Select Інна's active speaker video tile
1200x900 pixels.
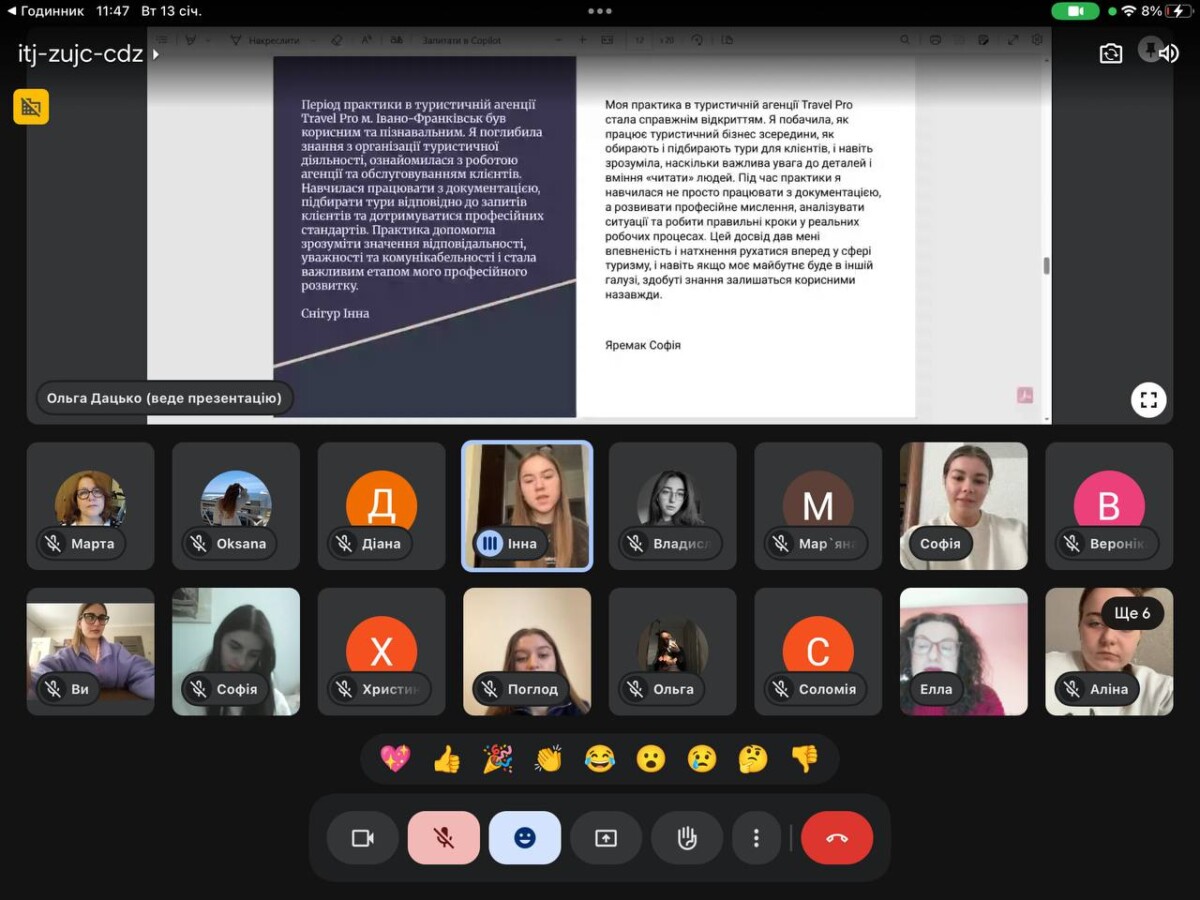527,505
